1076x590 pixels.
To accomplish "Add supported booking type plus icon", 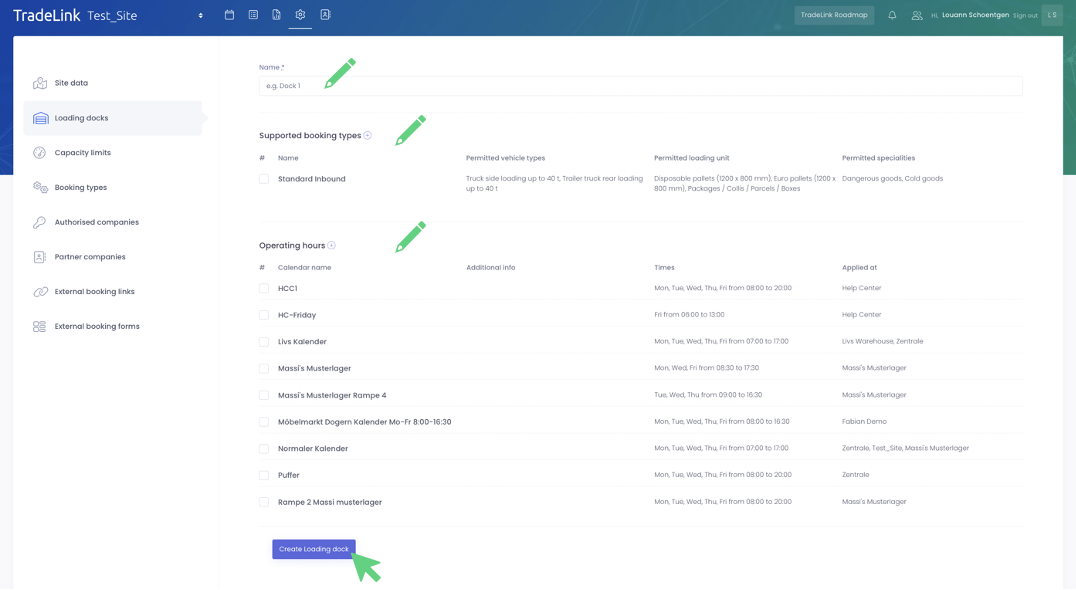I will [x=368, y=136].
